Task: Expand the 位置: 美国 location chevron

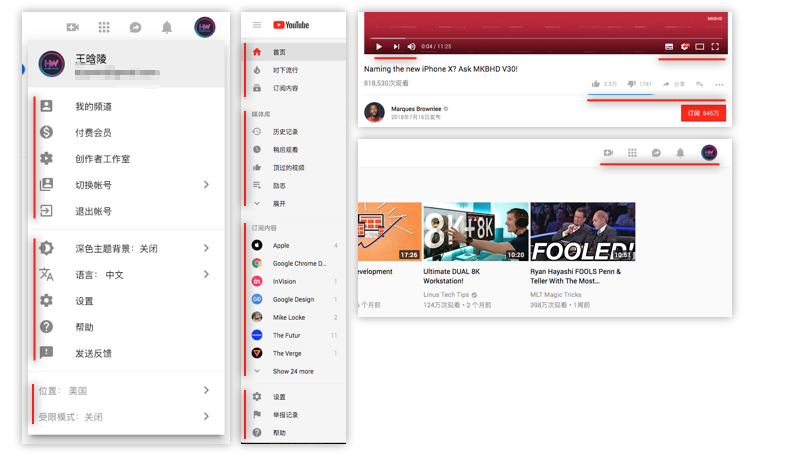Action: click(x=206, y=390)
